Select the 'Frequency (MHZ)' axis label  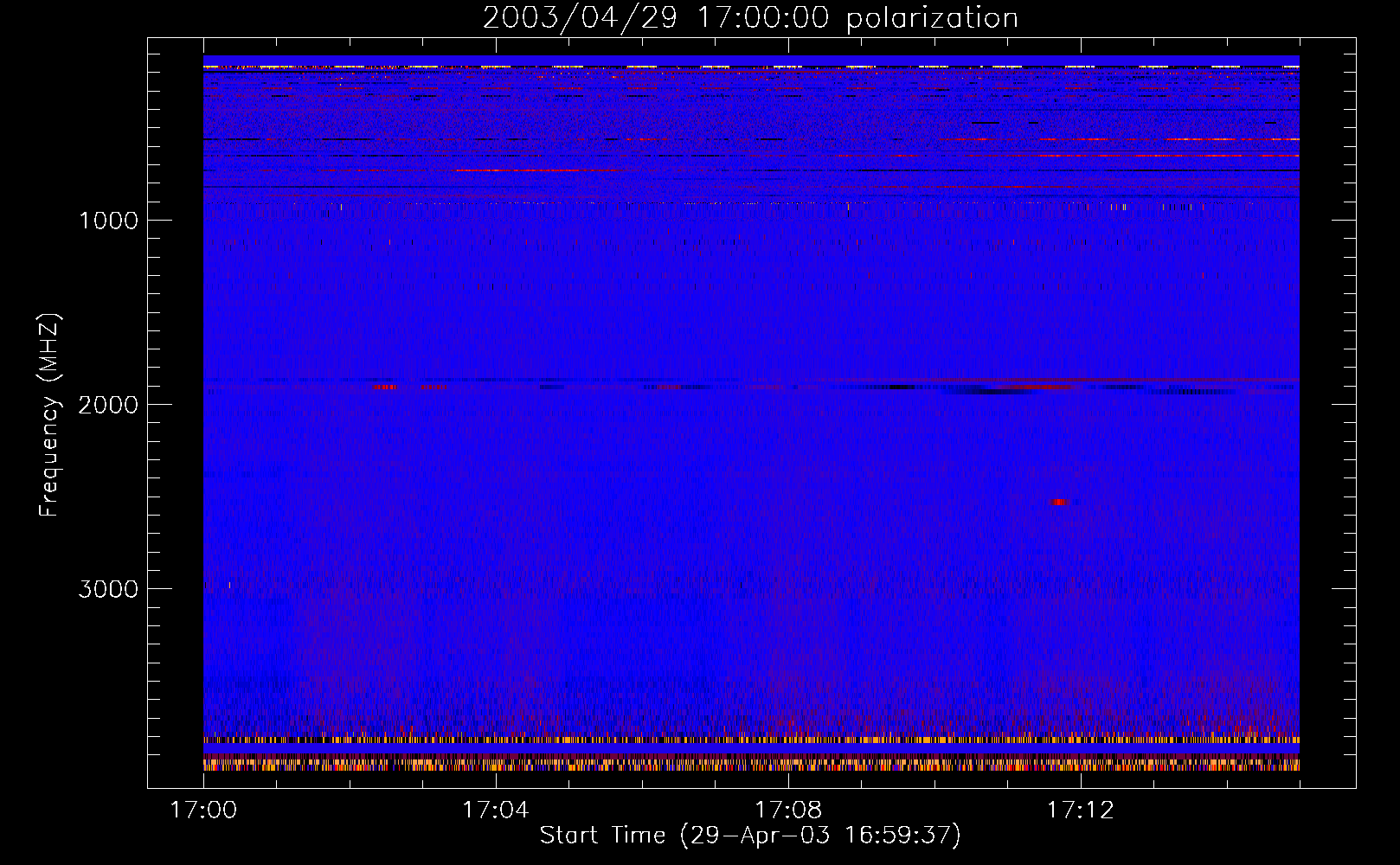pos(50,415)
